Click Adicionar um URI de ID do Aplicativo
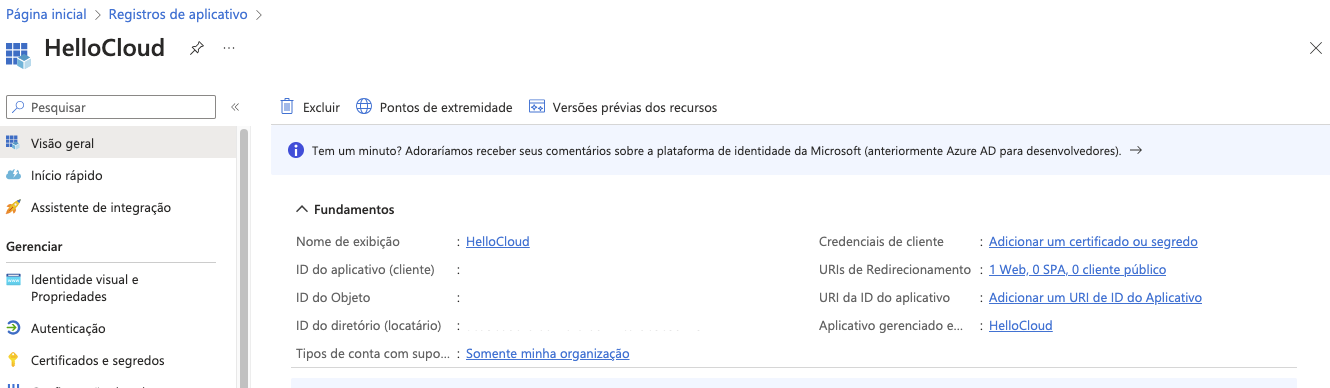1330x388 pixels. click(x=1095, y=298)
